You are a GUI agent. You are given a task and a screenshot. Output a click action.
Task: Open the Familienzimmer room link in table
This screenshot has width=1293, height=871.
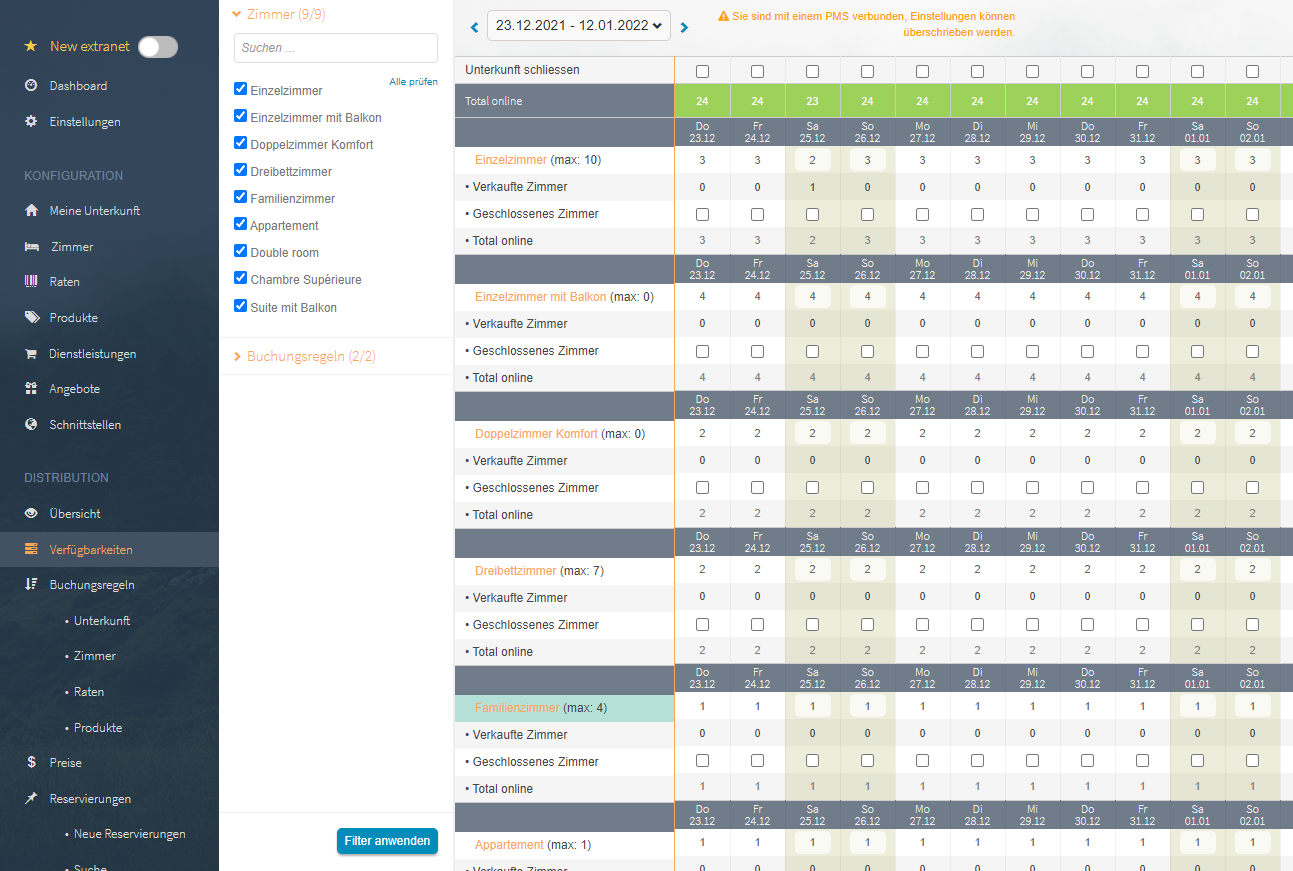(517, 708)
